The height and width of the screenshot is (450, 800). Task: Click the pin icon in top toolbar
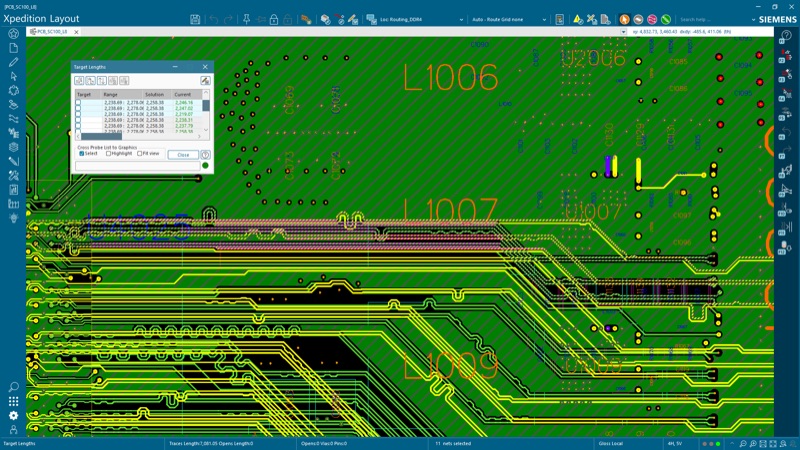pyautogui.click(x=246, y=19)
